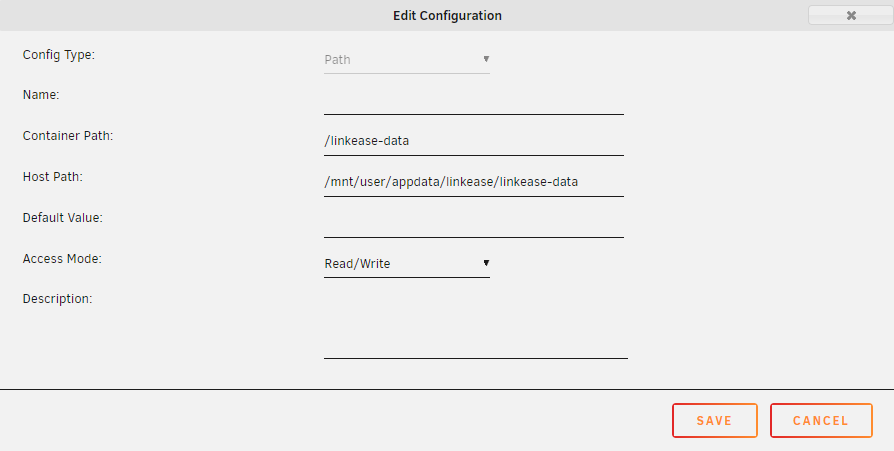
Task: Click the Description label
Action: 58,298
